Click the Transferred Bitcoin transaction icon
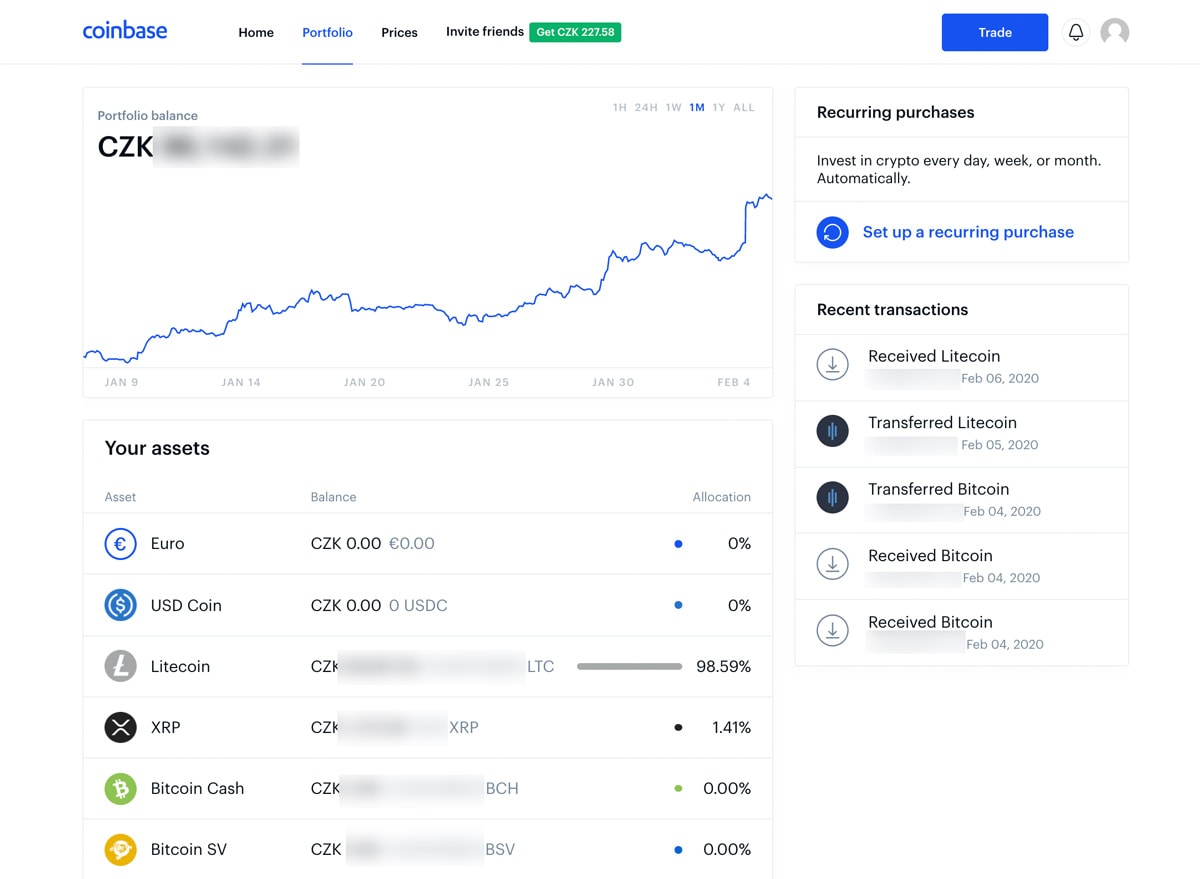Image resolution: width=1200 pixels, height=879 pixels. pos(832,497)
